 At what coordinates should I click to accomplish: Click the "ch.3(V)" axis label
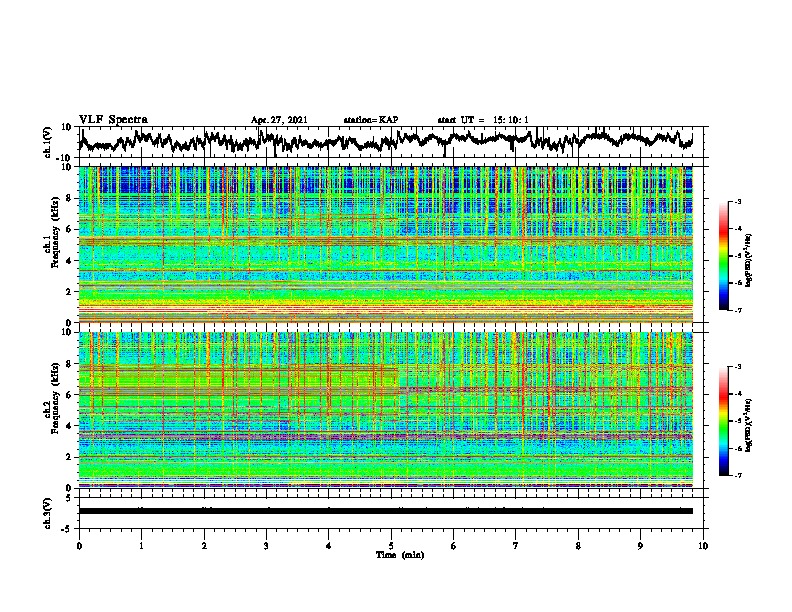tap(48, 513)
